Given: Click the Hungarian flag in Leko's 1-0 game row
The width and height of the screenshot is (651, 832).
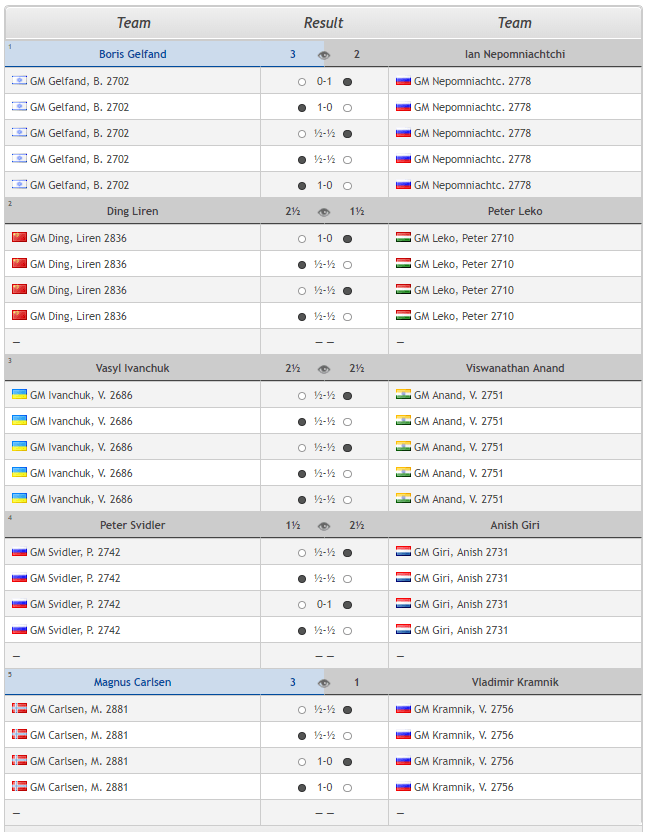Looking at the screenshot, I should 404,238.
